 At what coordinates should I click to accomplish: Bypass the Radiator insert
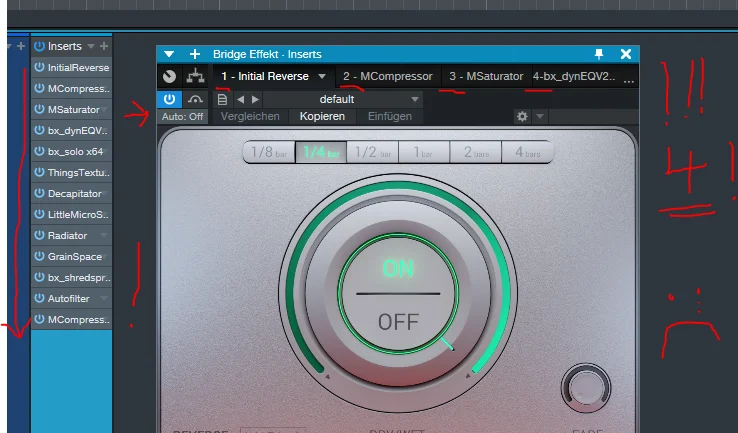point(39,235)
